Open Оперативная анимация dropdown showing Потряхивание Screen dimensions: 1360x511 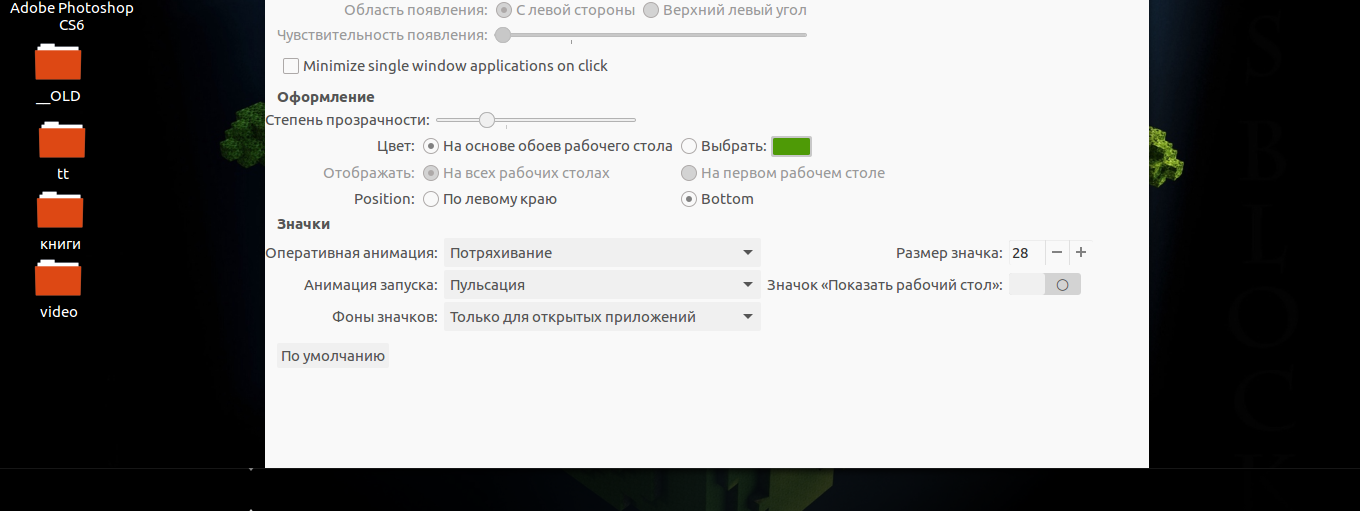point(602,253)
